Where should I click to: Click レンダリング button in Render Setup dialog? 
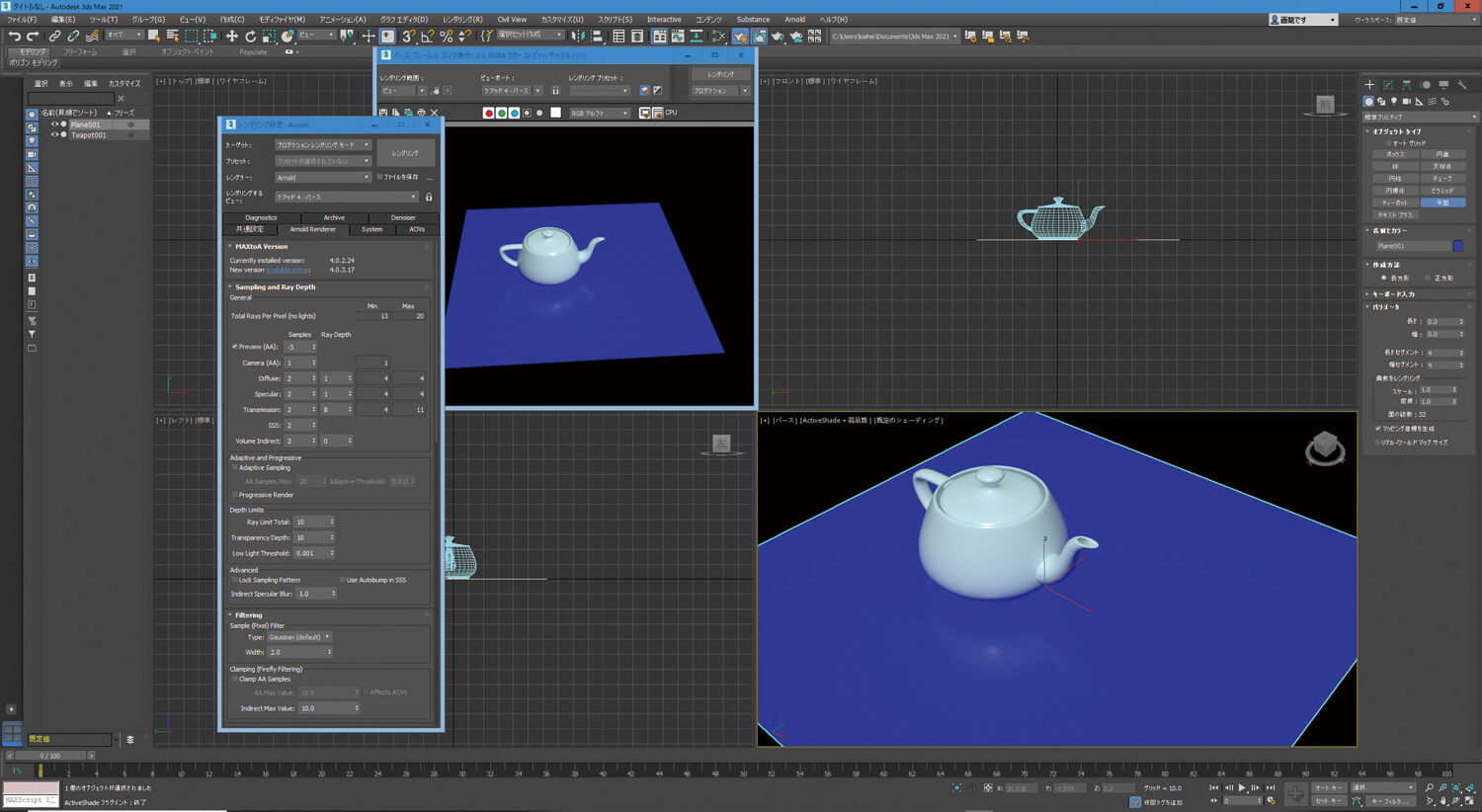pyautogui.click(x=405, y=153)
